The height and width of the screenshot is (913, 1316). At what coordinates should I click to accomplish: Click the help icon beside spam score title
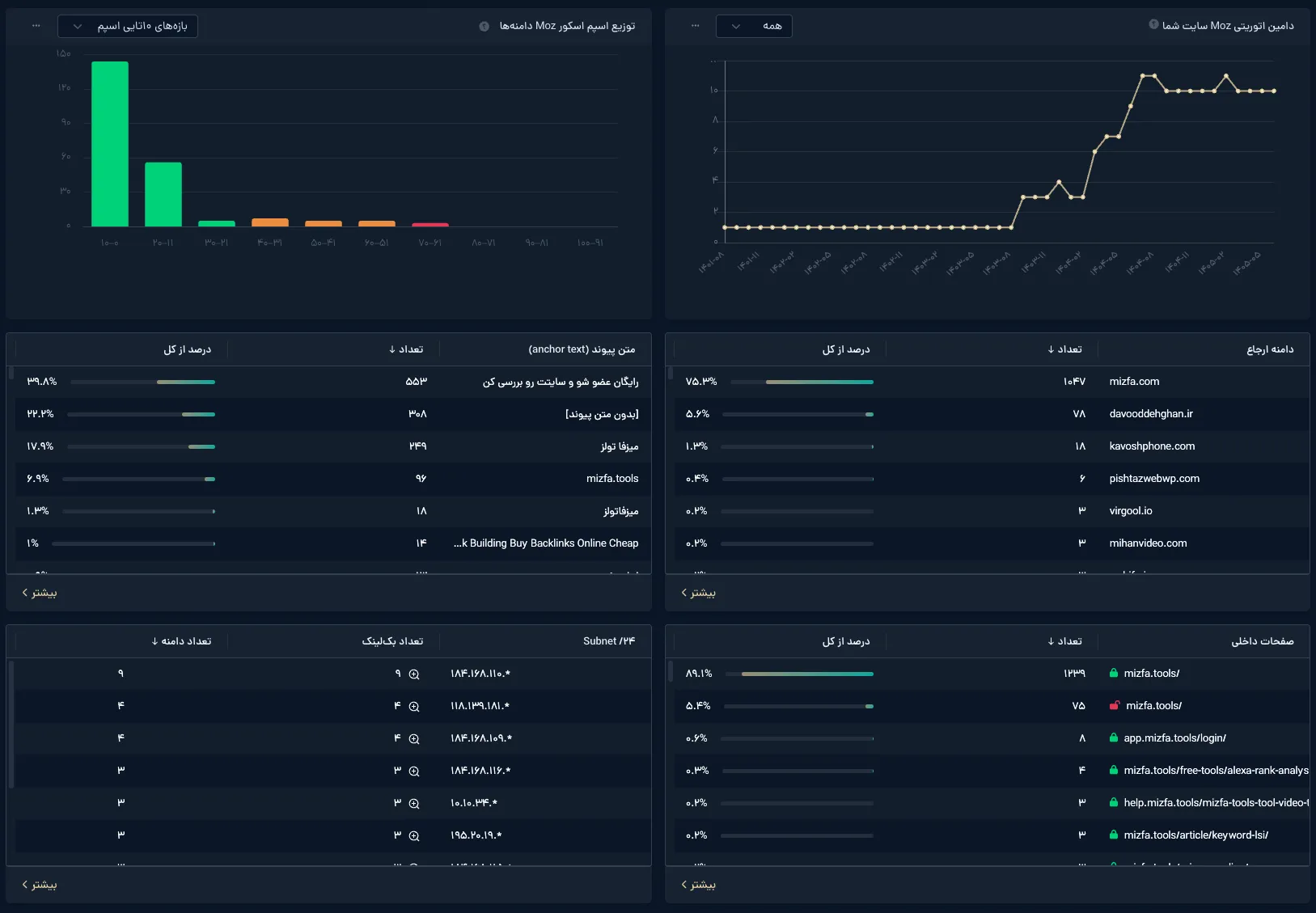click(x=484, y=26)
